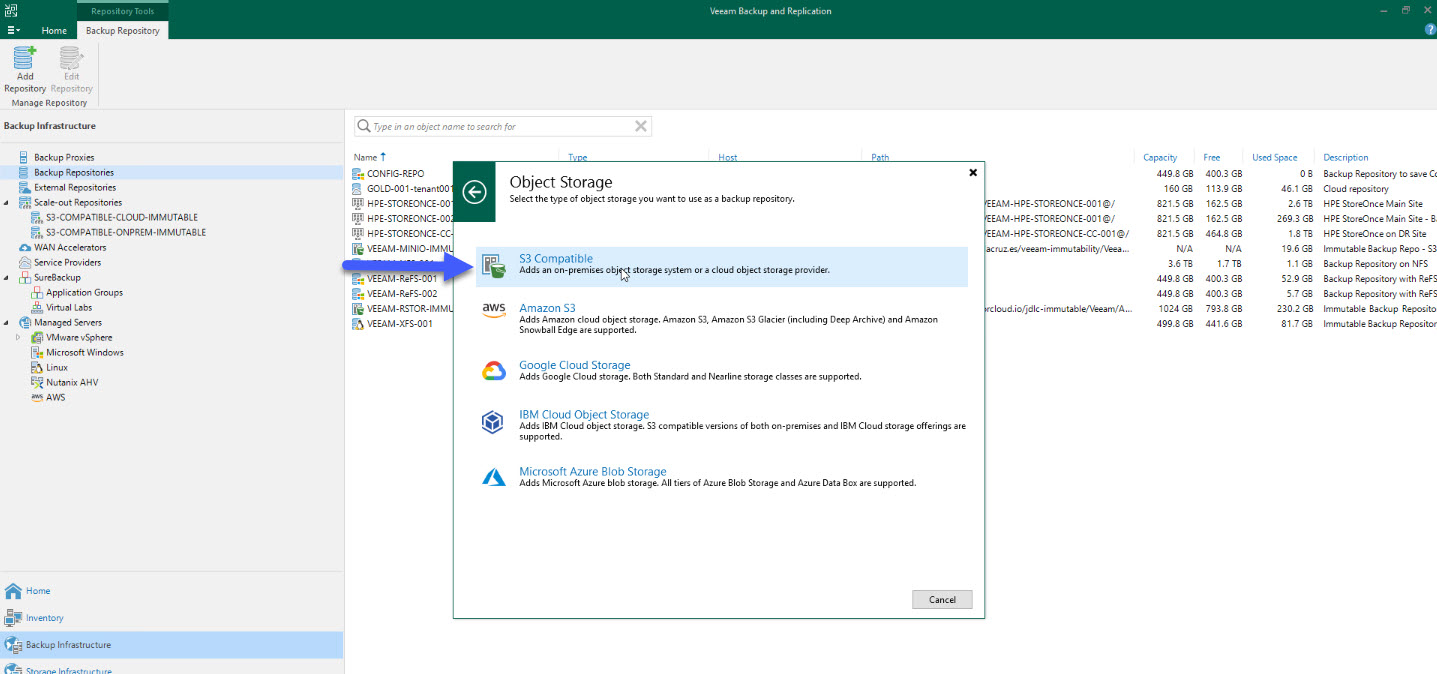Select S3-COMPATIBLE-CLOUD-IMMUTABLE scale-out repository

(121, 217)
